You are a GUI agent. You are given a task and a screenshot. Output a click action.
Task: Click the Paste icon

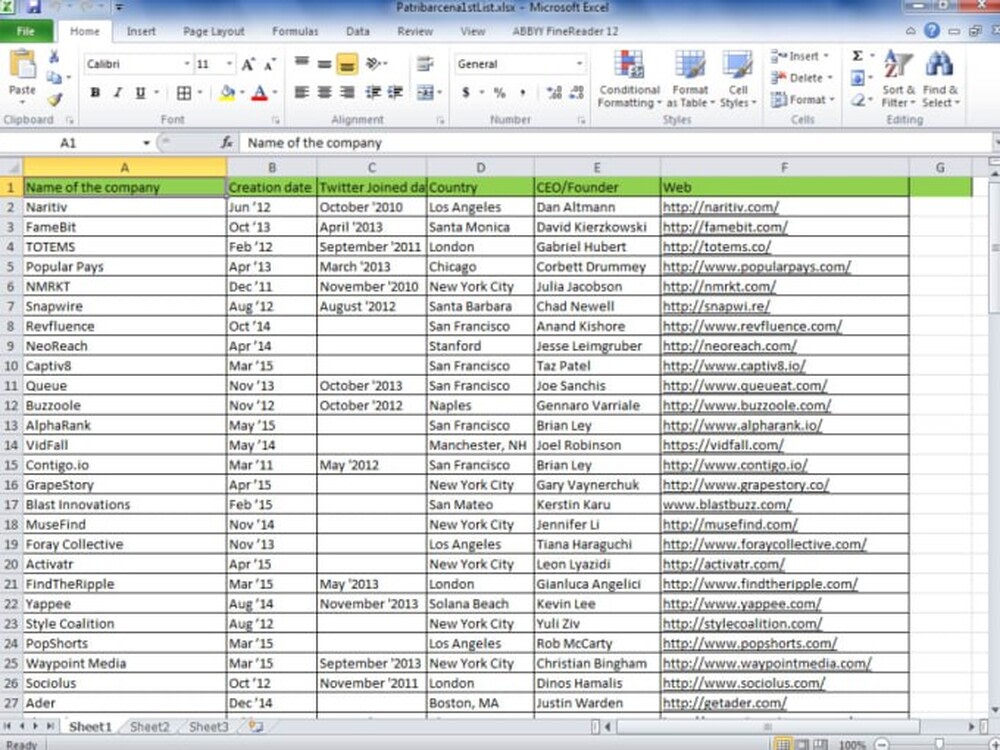[x=22, y=65]
